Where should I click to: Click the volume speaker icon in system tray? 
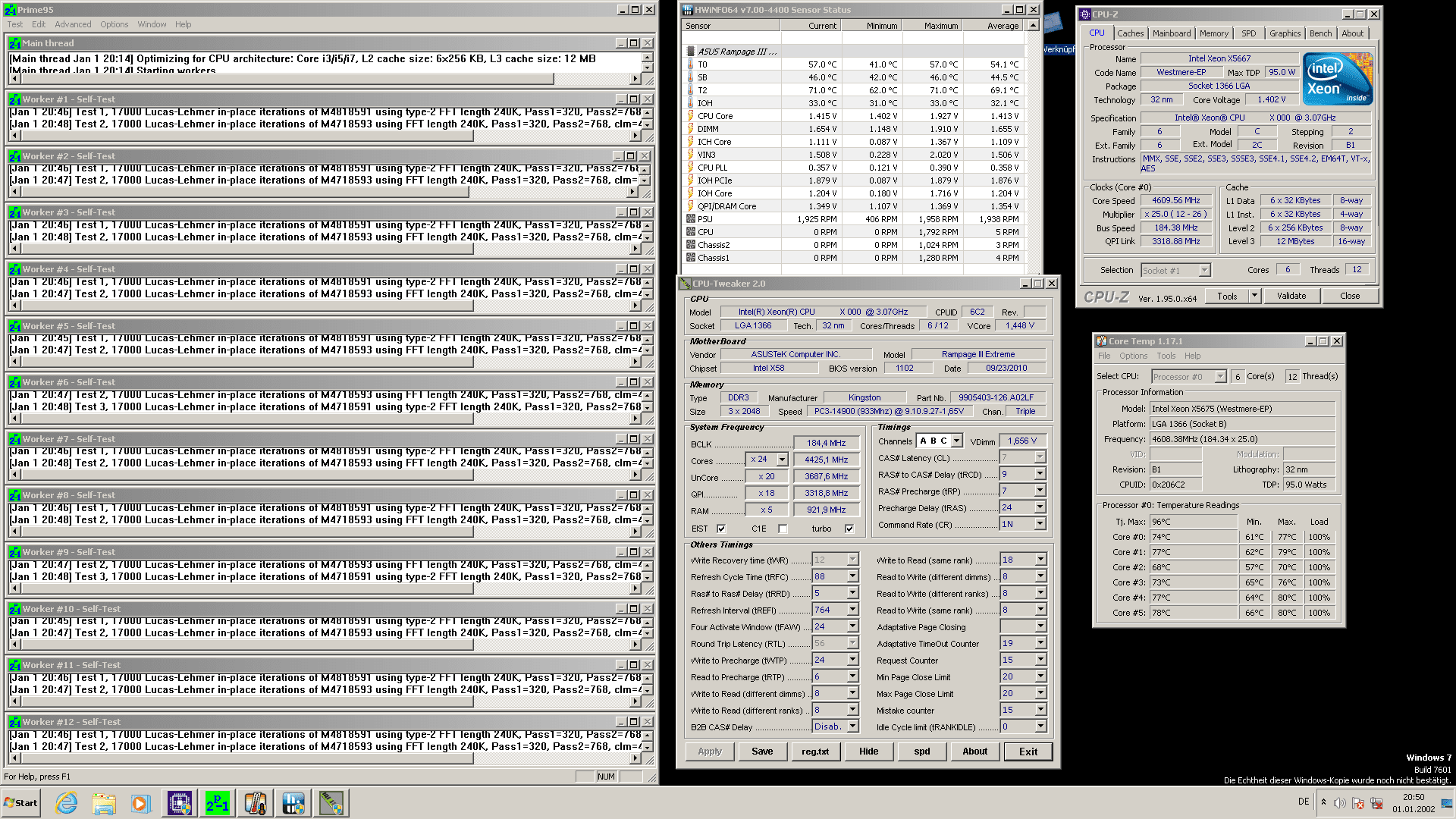pos(1340,803)
